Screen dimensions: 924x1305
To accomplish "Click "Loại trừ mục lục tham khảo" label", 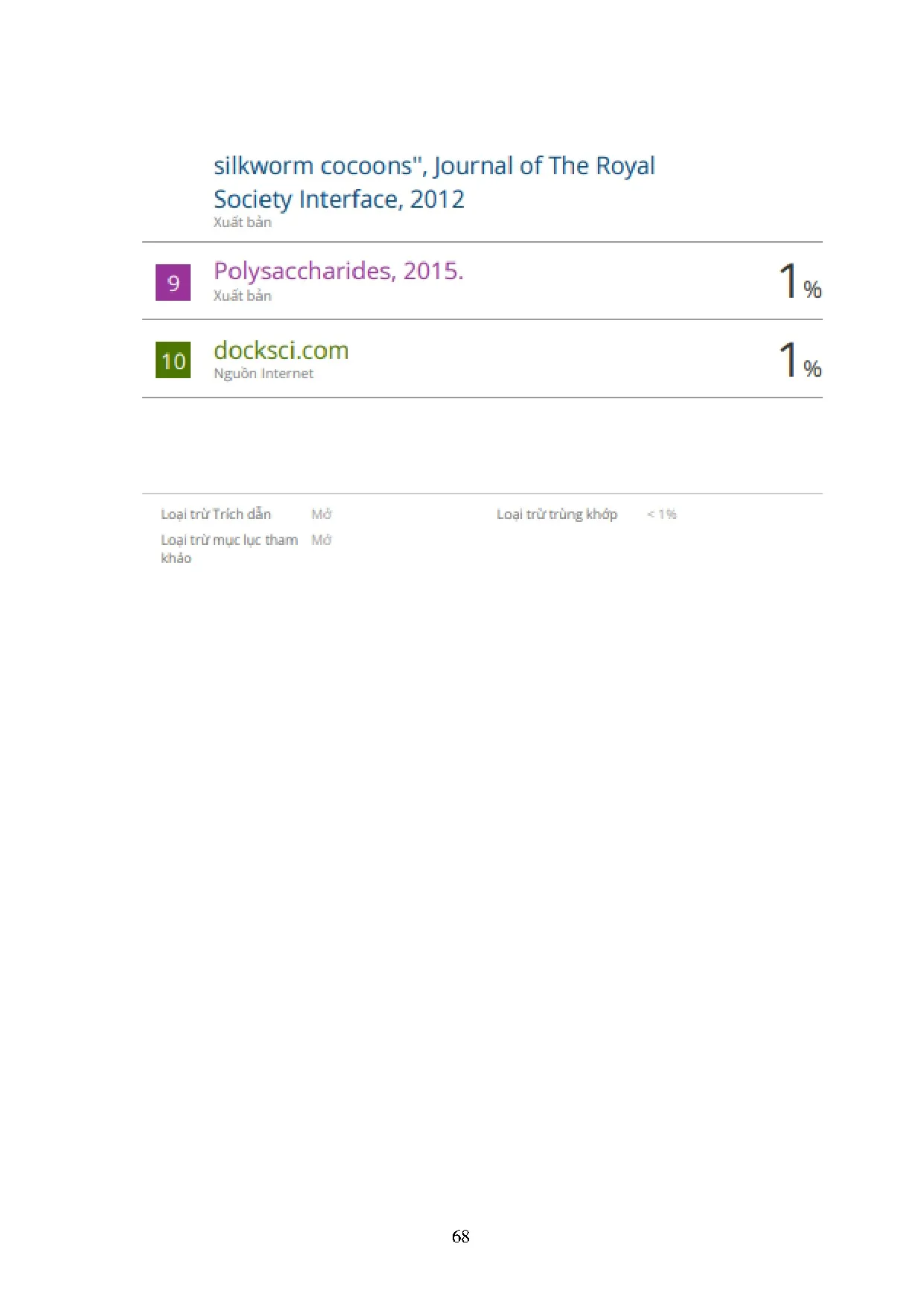I will (229, 548).
